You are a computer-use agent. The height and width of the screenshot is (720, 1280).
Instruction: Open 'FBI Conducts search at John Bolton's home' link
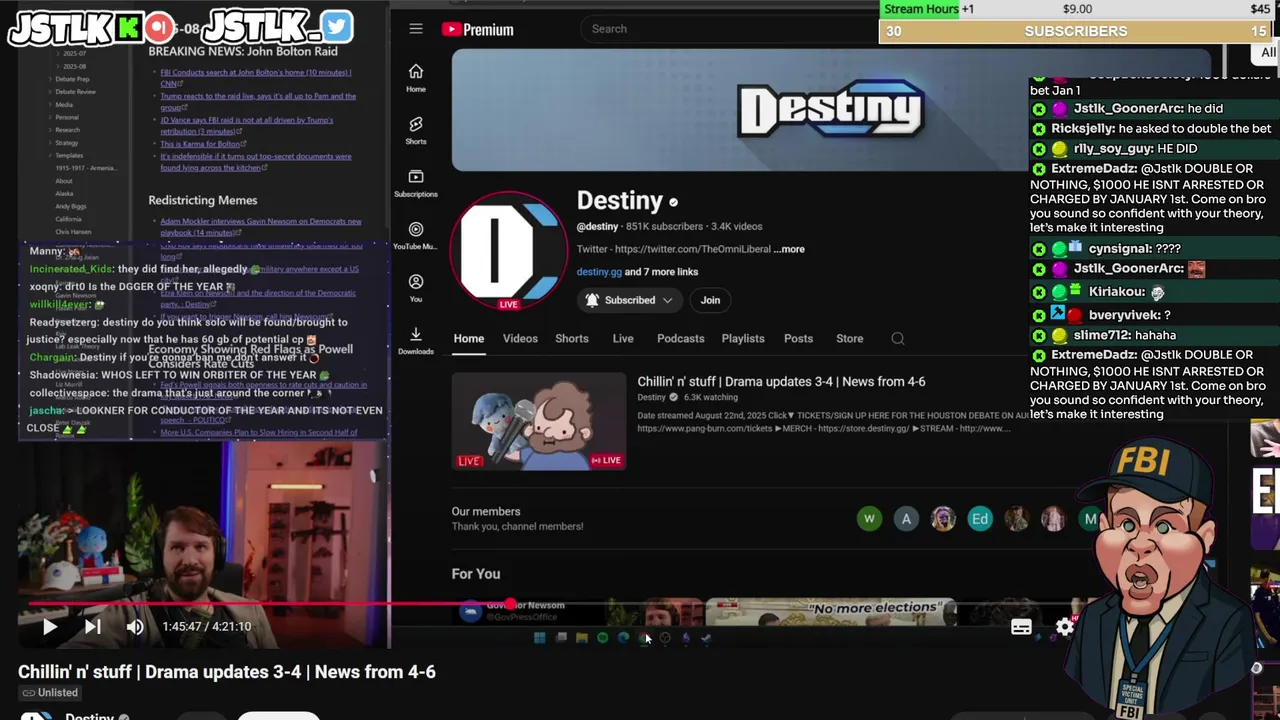(x=256, y=78)
